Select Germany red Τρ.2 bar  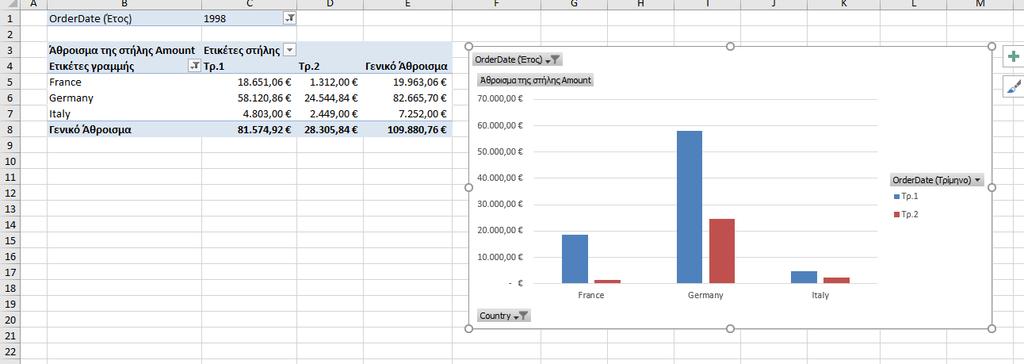coord(722,251)
